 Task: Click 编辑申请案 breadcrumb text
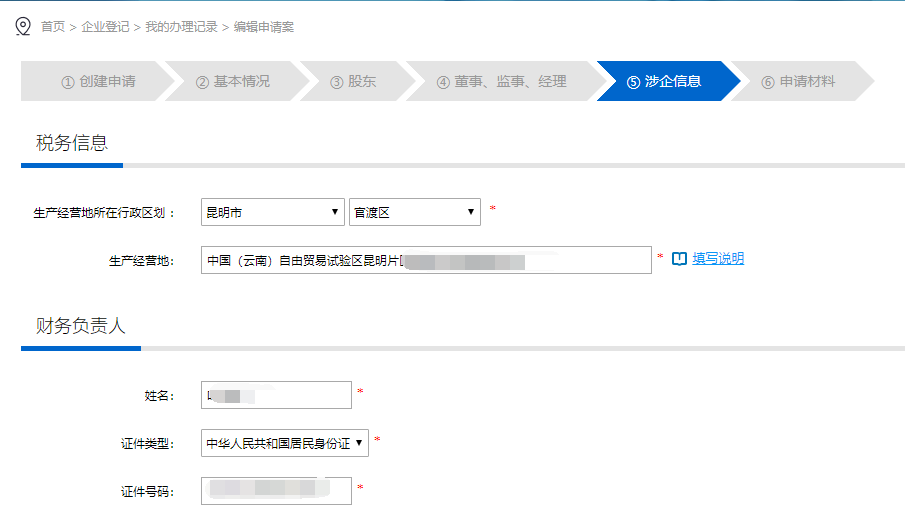264,27
